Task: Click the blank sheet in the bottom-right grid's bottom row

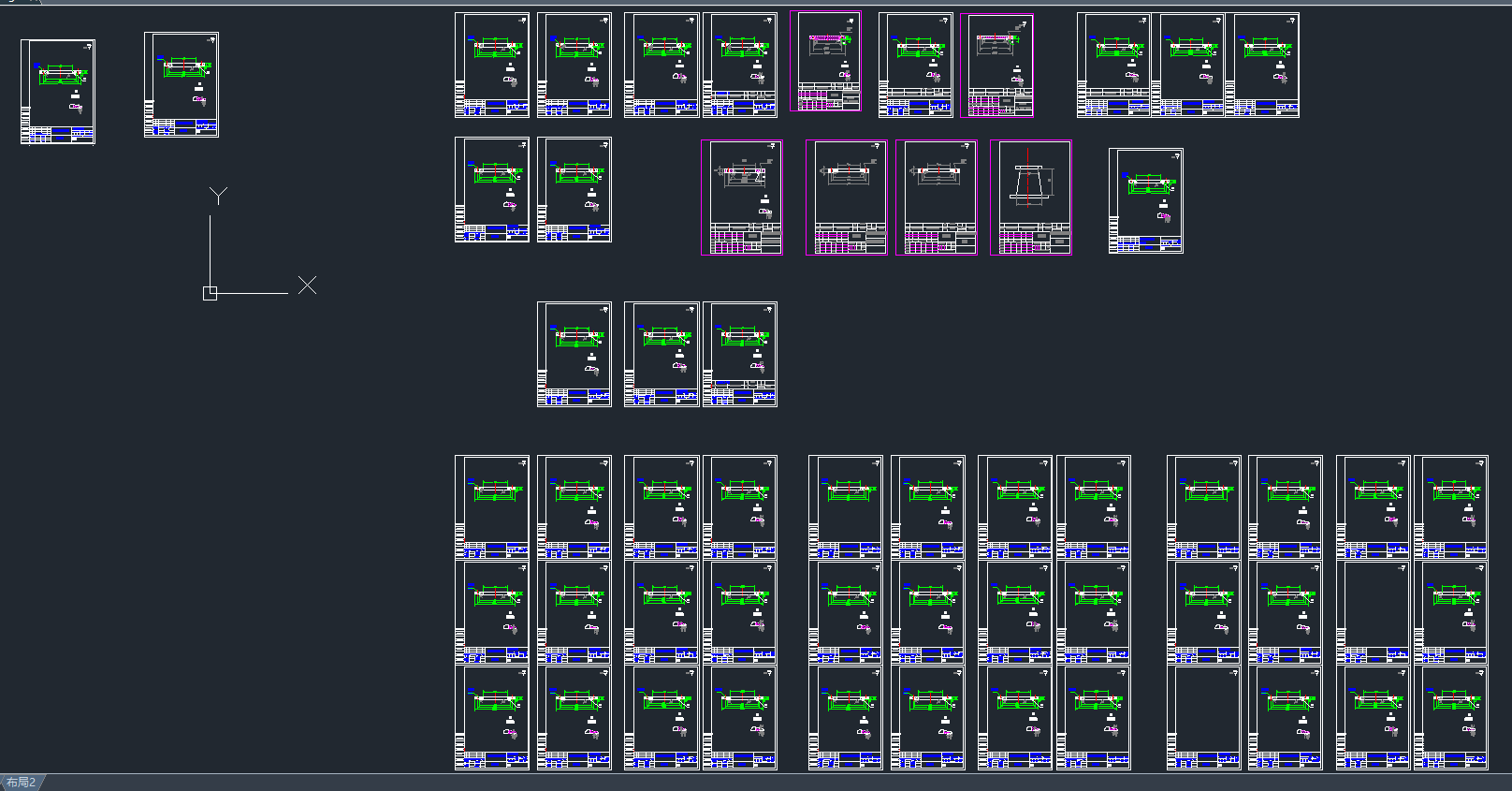Action: pos(1203,717)
